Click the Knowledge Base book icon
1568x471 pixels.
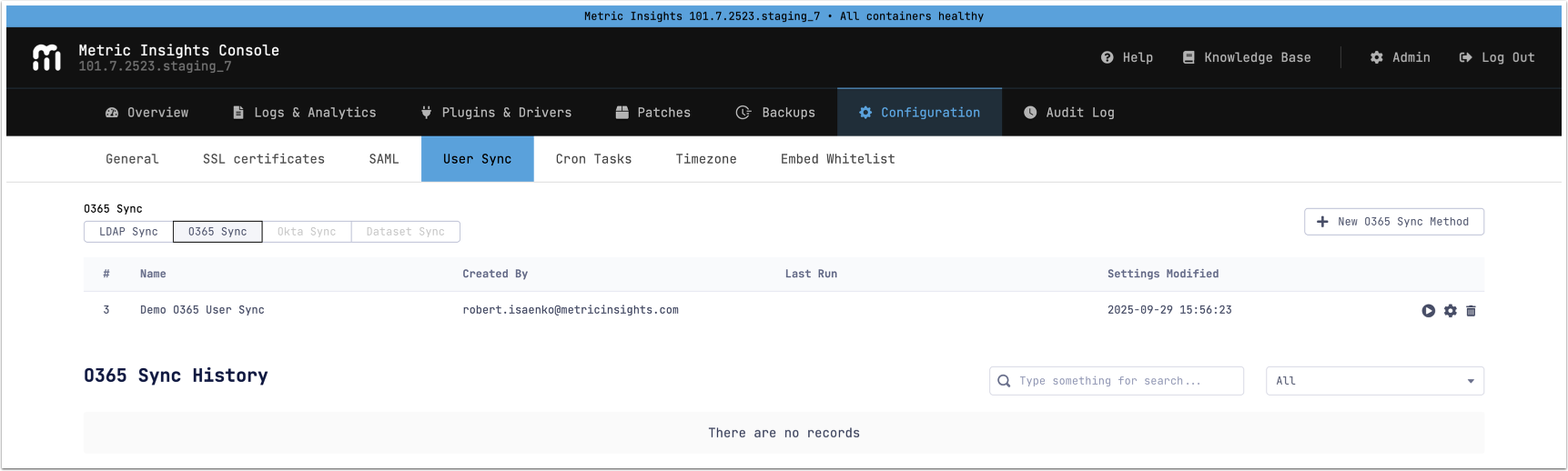[1189, 57]
